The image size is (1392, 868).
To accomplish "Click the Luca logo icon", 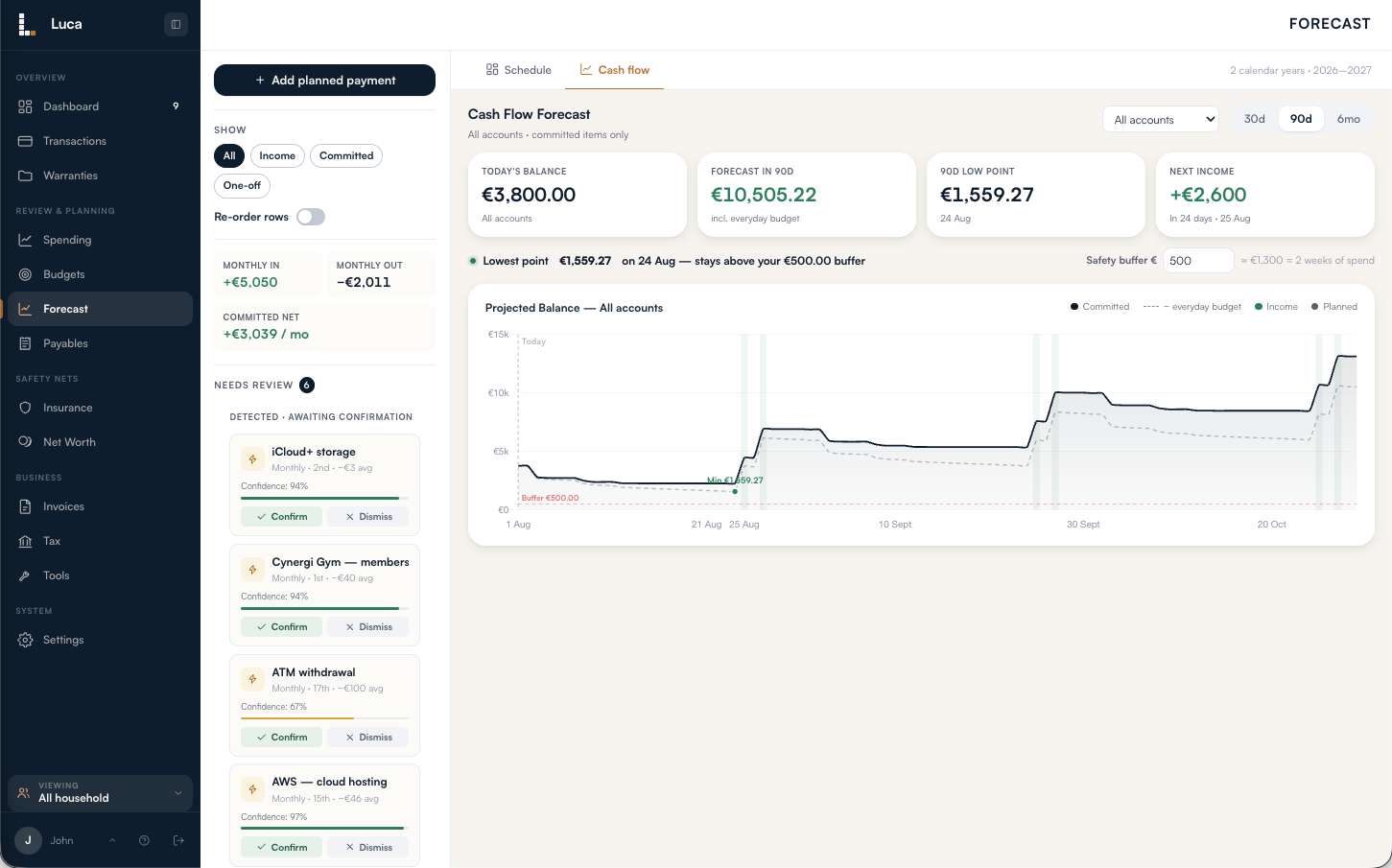I will coord(27,24).
